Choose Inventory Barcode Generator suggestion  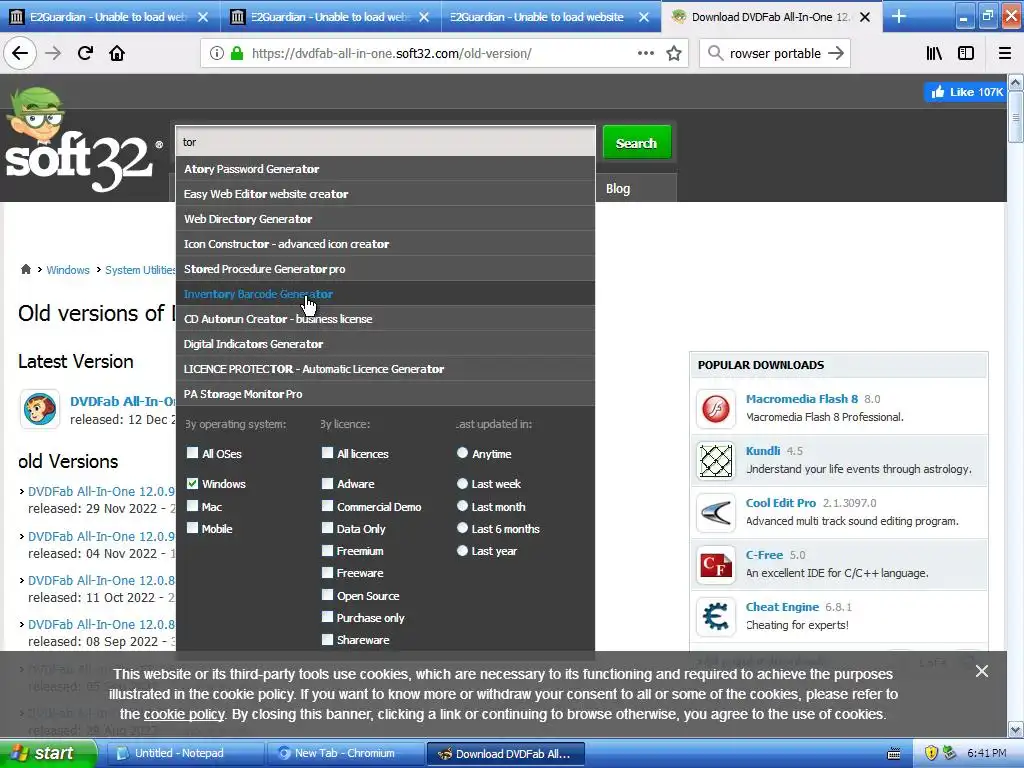pos(385,294)
